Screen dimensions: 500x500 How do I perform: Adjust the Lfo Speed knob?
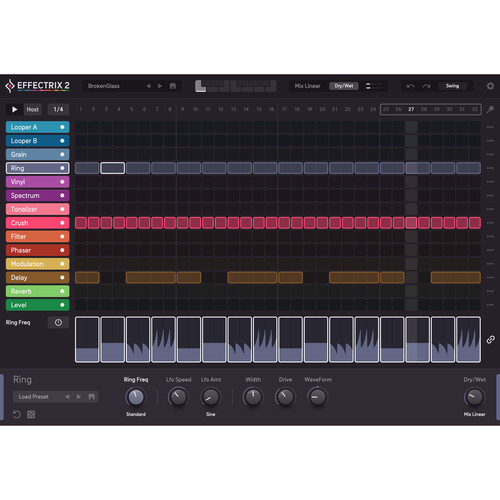pos(178,397)
